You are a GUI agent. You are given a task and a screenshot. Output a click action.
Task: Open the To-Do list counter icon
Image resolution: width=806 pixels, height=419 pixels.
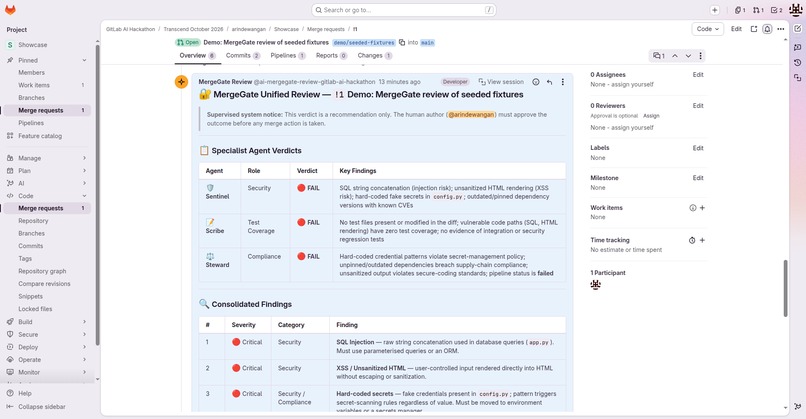click(776, 10)
